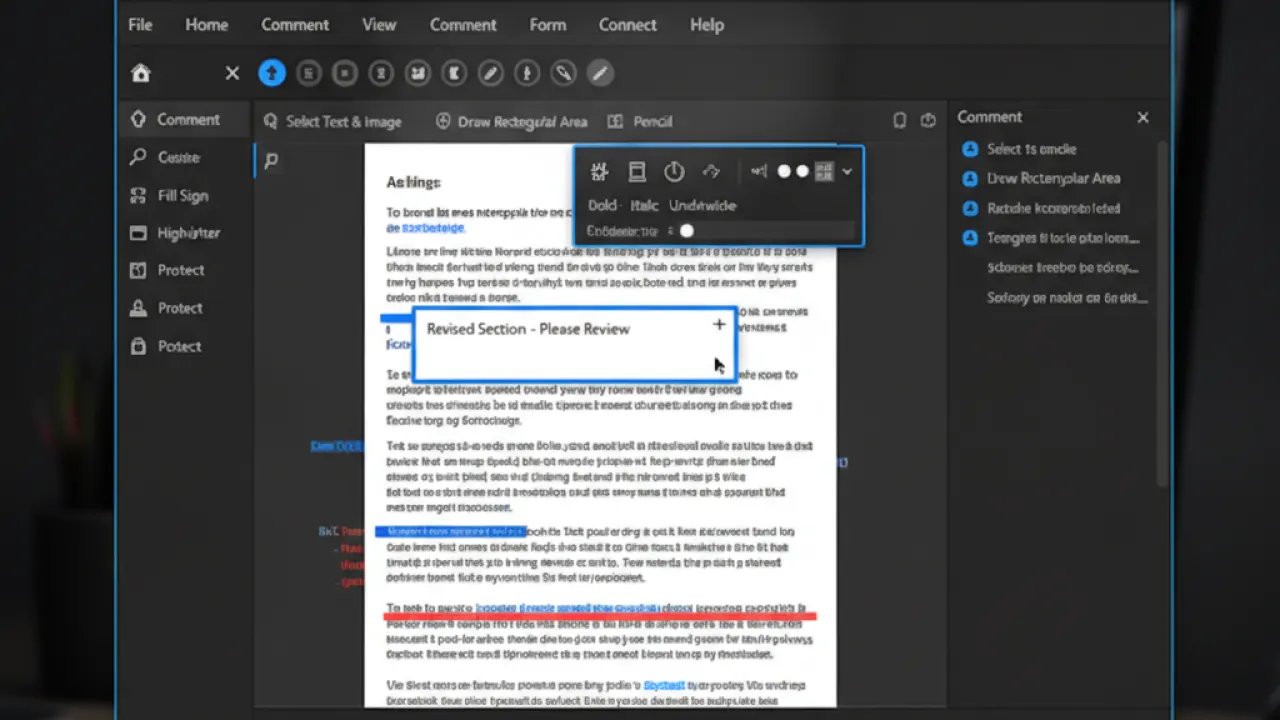Screen dimensions: 1280x720
Task: Click the blue link in the last paragraph
Action: click(664, 685)
